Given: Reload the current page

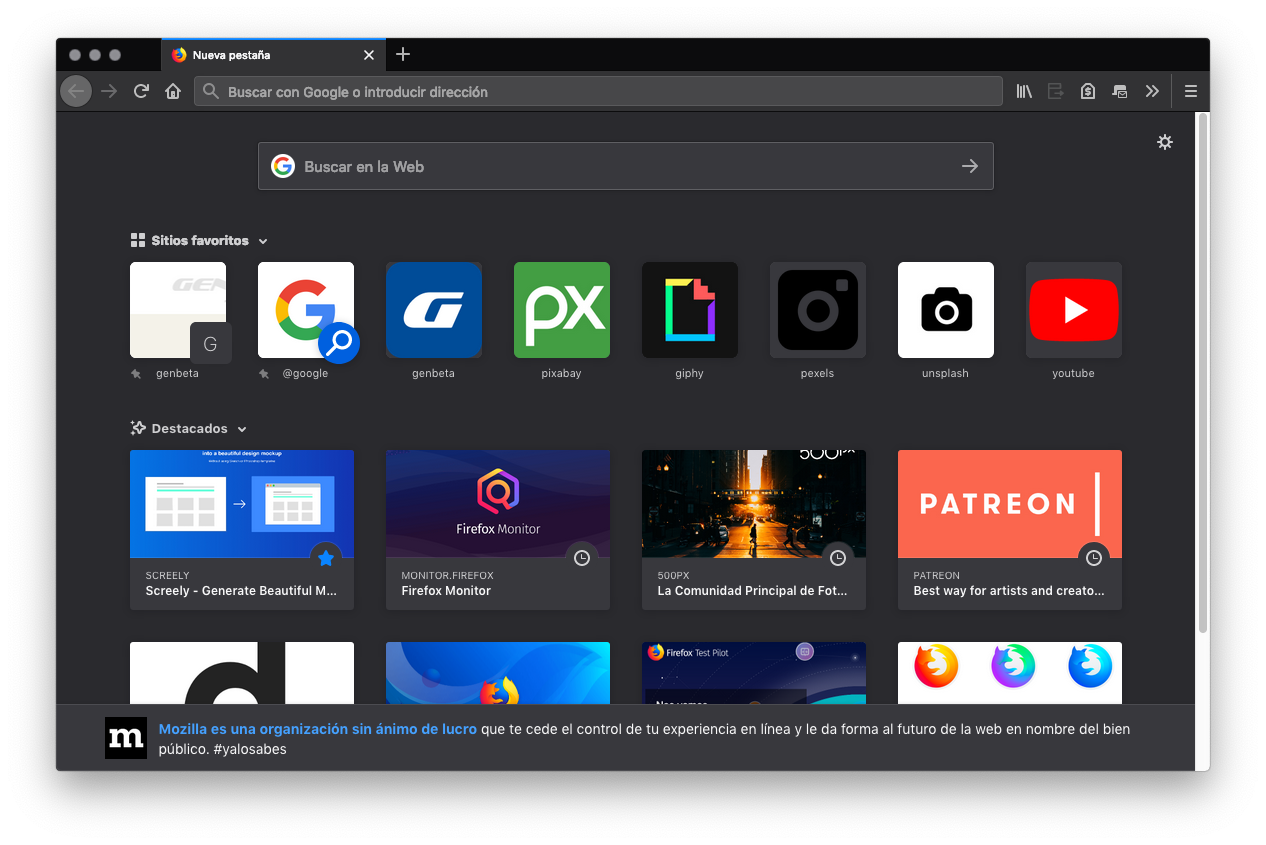Looking at the screenshot, I should point(141,91).
